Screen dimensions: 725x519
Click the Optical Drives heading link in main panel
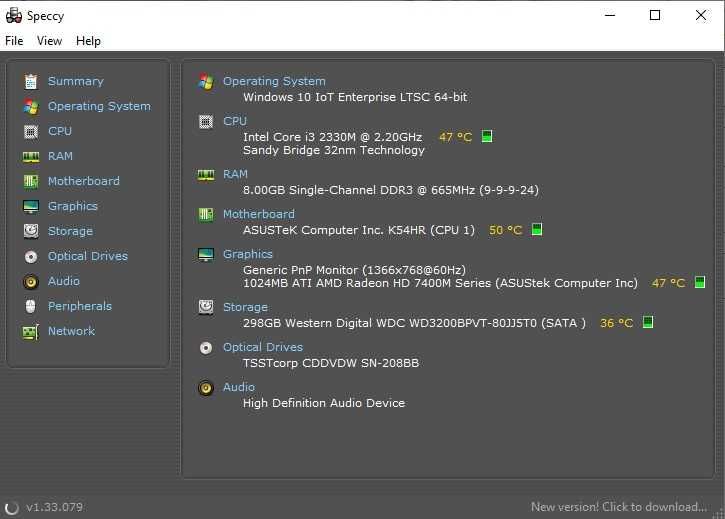point(263,347)
